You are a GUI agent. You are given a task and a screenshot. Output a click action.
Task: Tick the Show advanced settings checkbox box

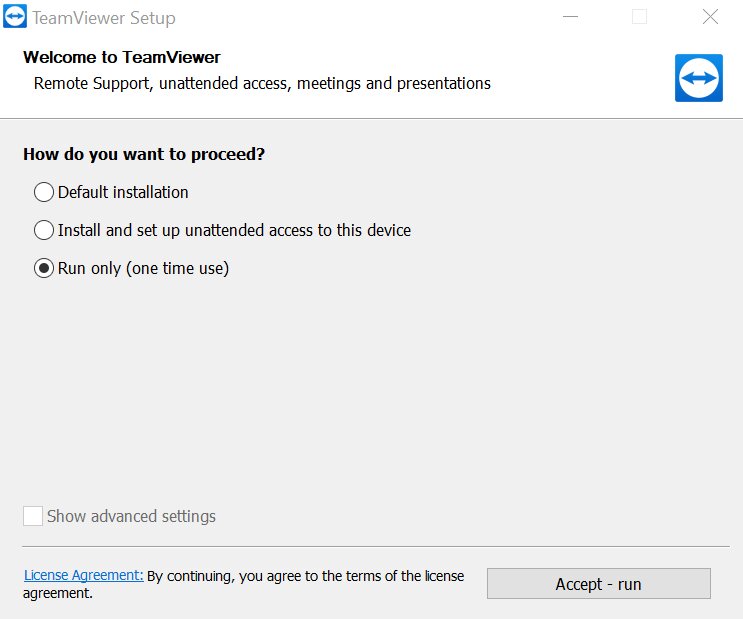(x=33, y=516)
